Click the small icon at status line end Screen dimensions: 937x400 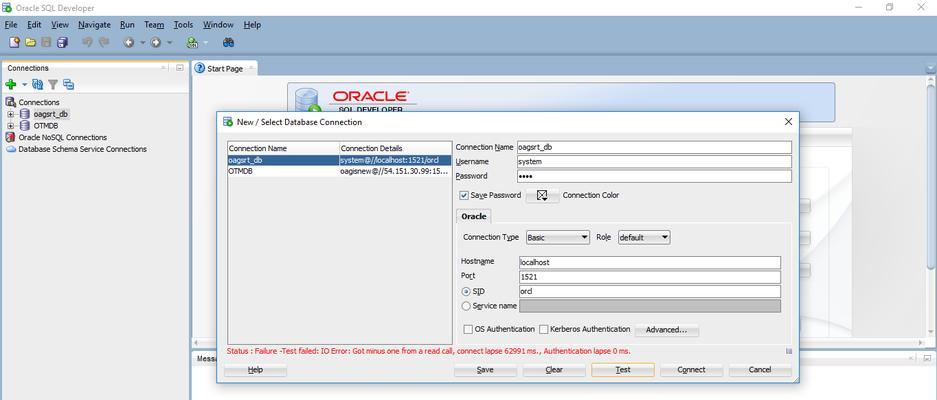pyautogui.click(x=789, y=351)
